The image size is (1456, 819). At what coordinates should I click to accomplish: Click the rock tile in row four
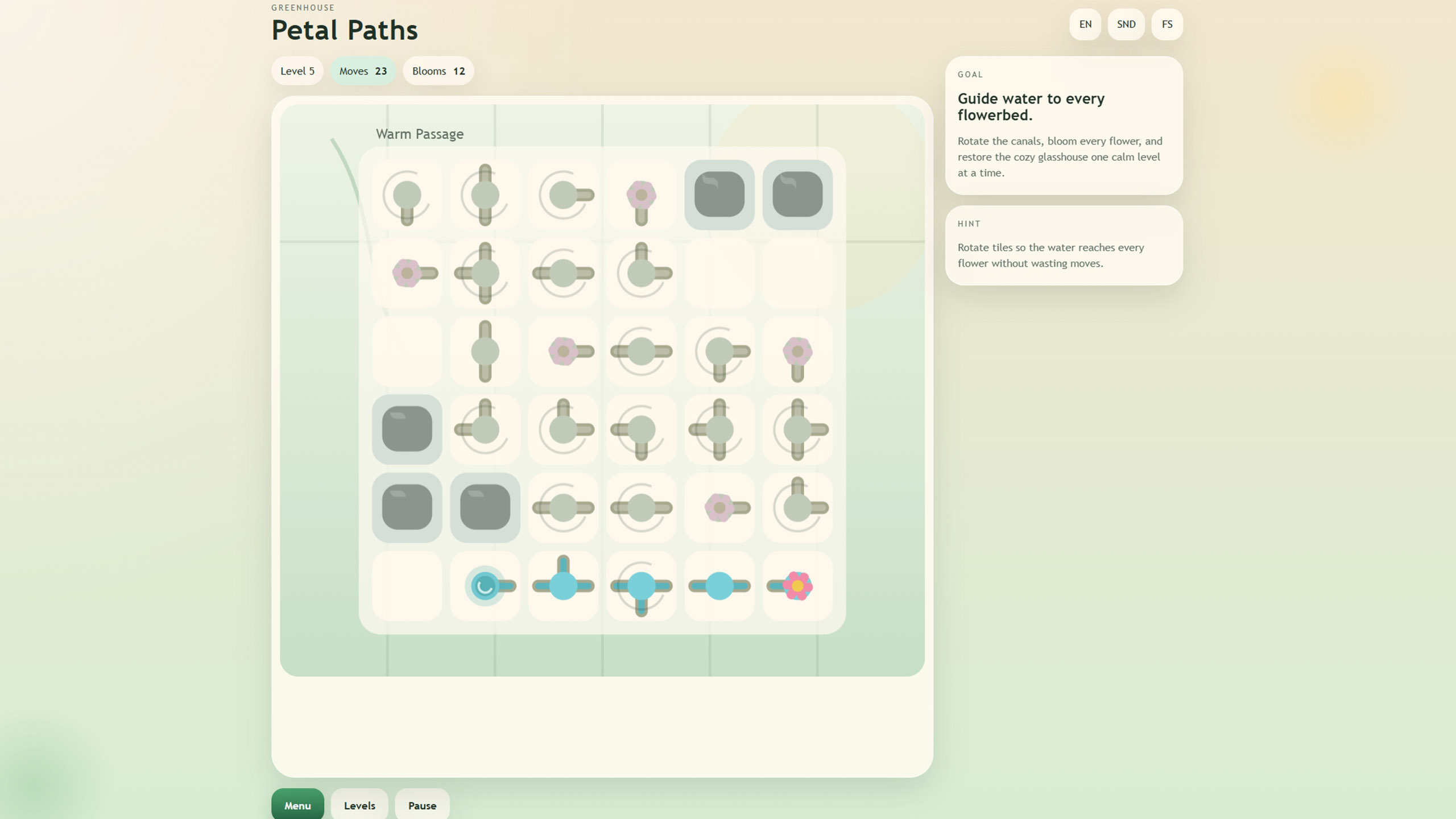[407, 429]
